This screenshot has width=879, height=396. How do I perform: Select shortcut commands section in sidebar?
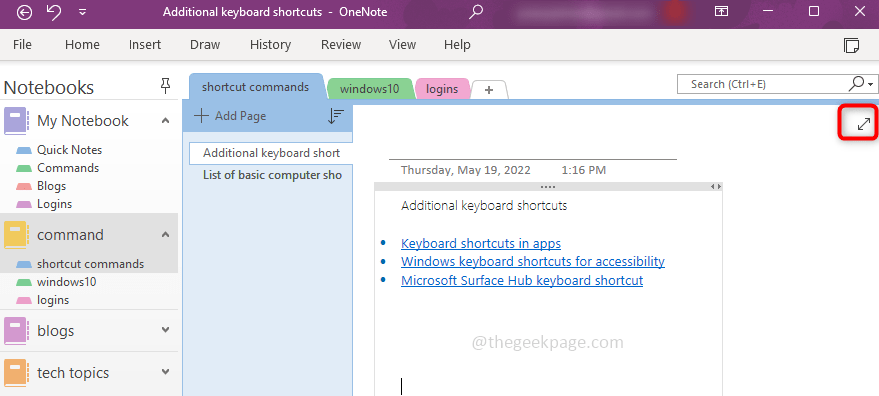click(89, 264)
